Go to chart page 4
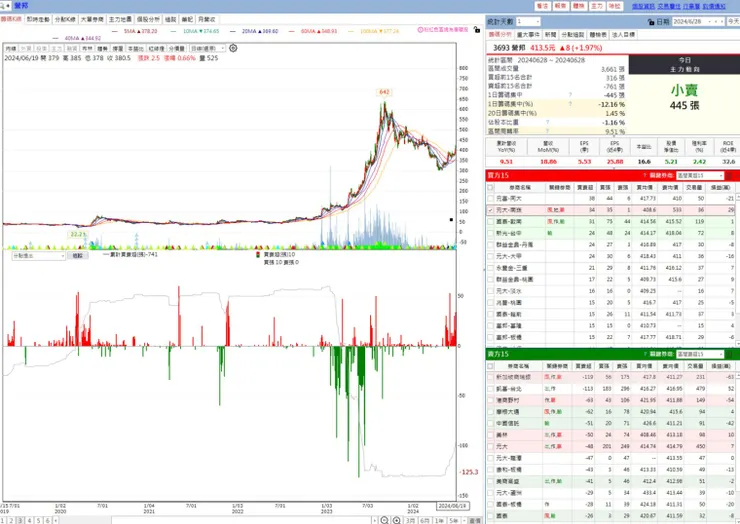The width and height of the screenshot is (740, 524). tap(29, 520)
